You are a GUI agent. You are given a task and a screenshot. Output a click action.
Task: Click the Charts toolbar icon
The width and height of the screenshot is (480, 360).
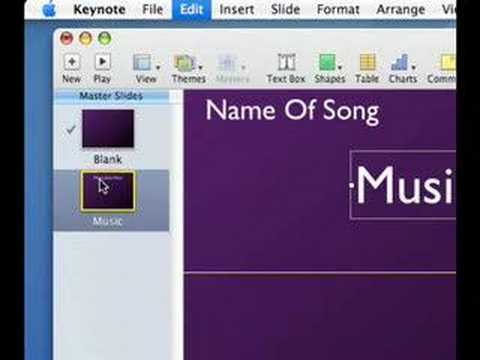coord(399,62)
